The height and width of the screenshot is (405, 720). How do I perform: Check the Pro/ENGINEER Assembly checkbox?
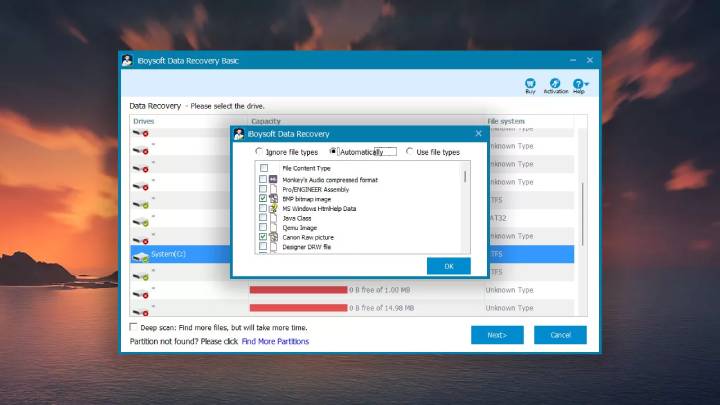[x=263, y=189]
